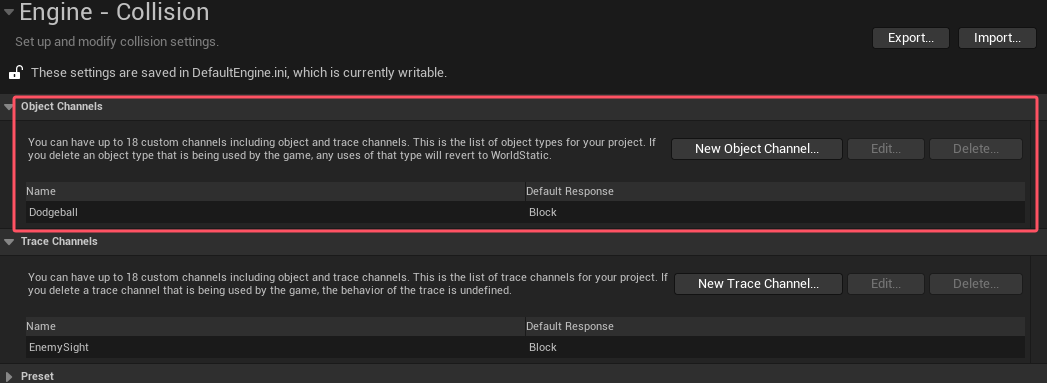
Task: Click Delete... in Trace Channels
Action: 976,284
